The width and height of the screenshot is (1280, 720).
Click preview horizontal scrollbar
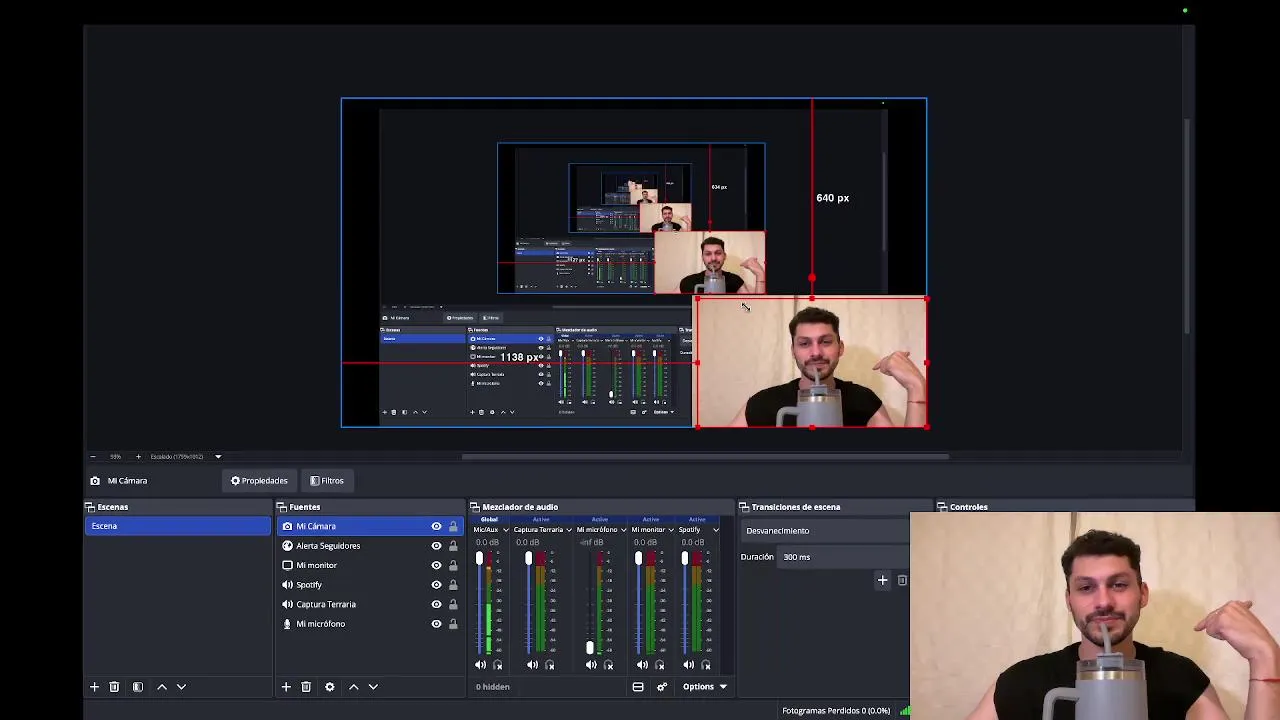point(705,457)
